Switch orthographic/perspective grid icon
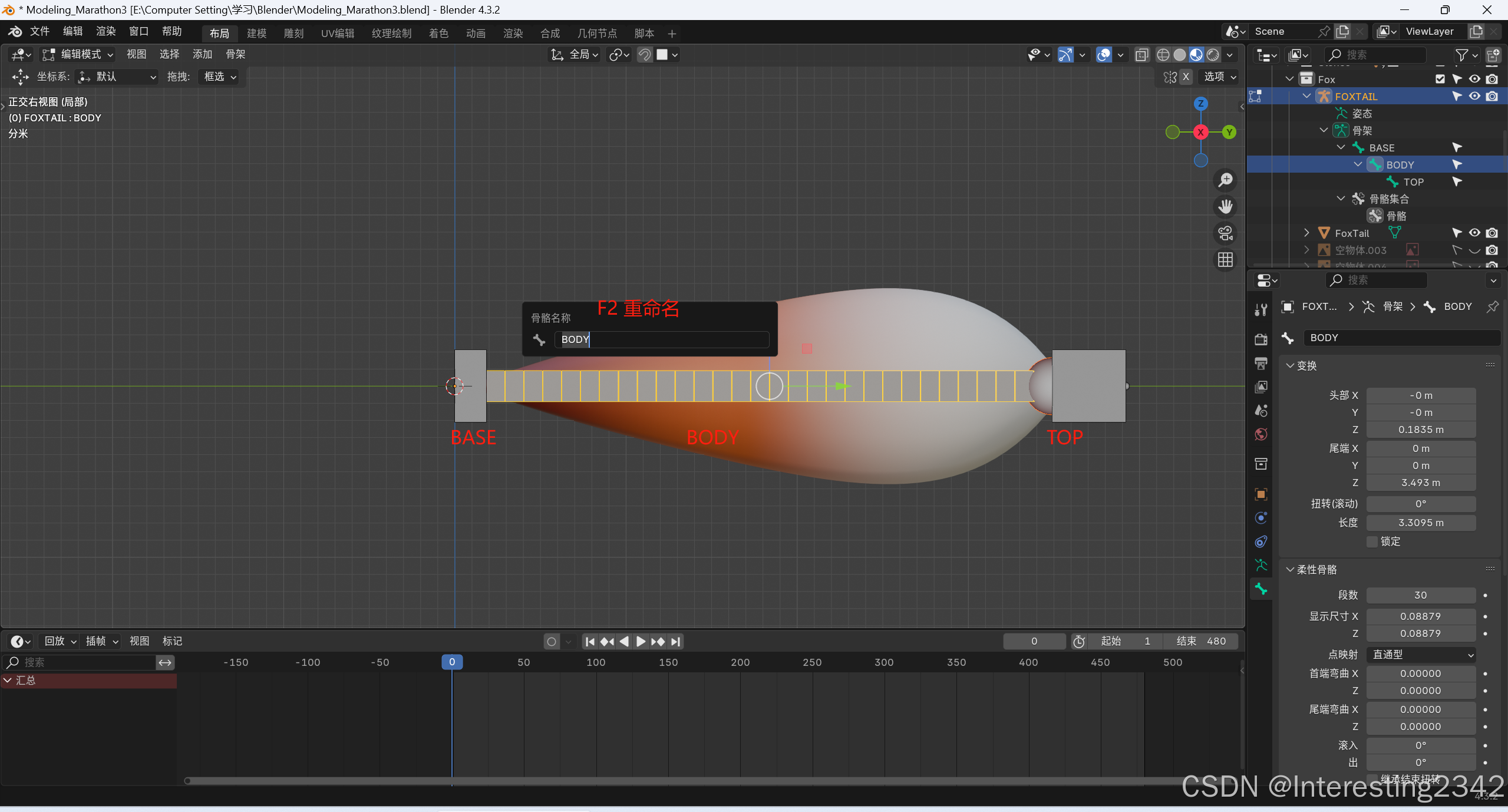Screen dimensions: 1508x812 click(x=1225, y=260)
